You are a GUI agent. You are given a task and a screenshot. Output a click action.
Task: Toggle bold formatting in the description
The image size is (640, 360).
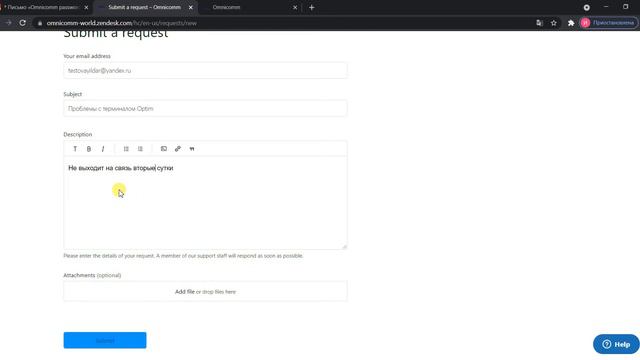pos(89,149)
